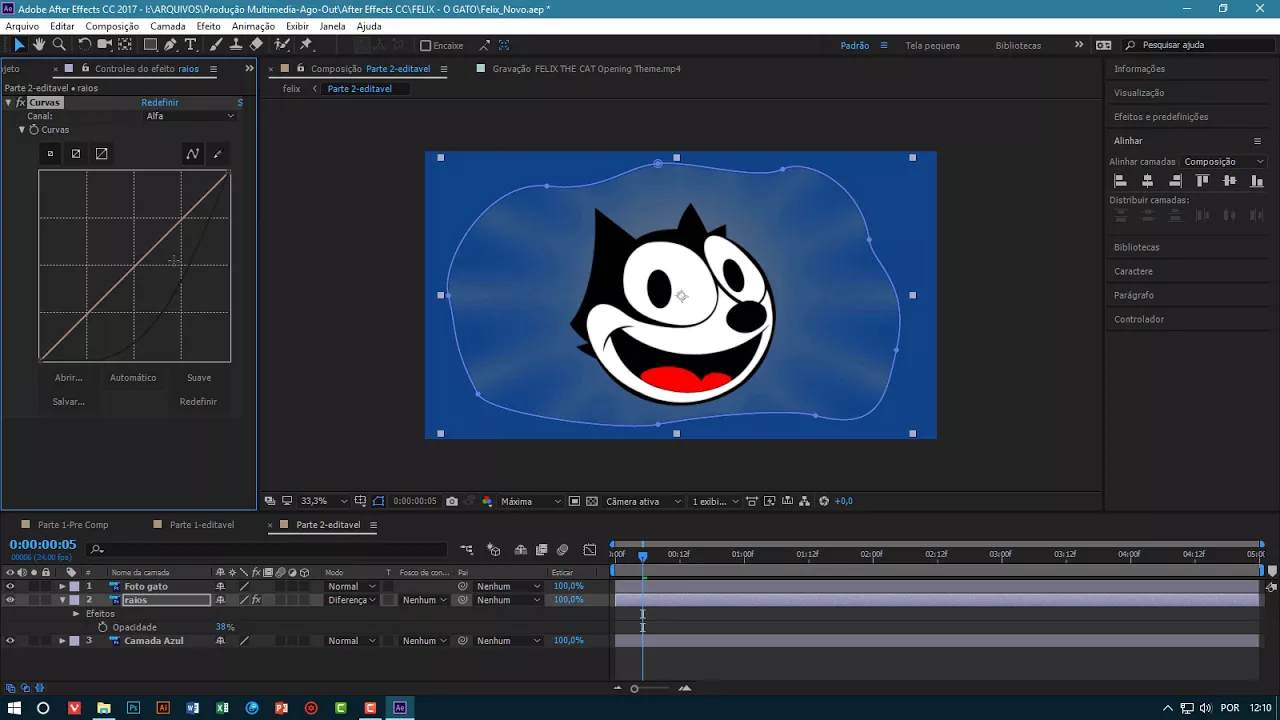This screenshot has width=1280, height=720.
Task: Enable Frame Blending timeline button
Action: point(541,550)
